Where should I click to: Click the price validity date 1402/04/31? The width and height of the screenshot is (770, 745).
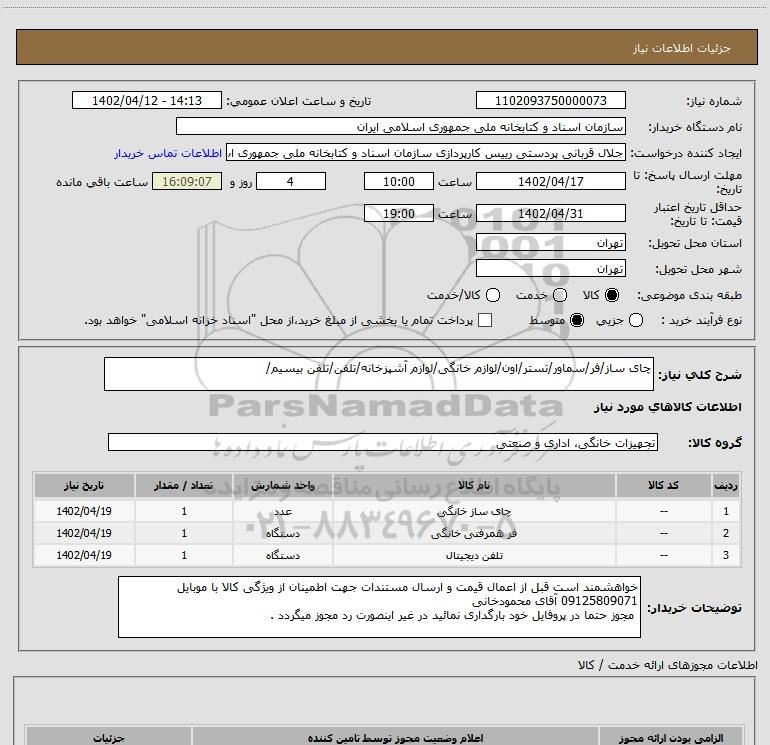click(550, 214)
